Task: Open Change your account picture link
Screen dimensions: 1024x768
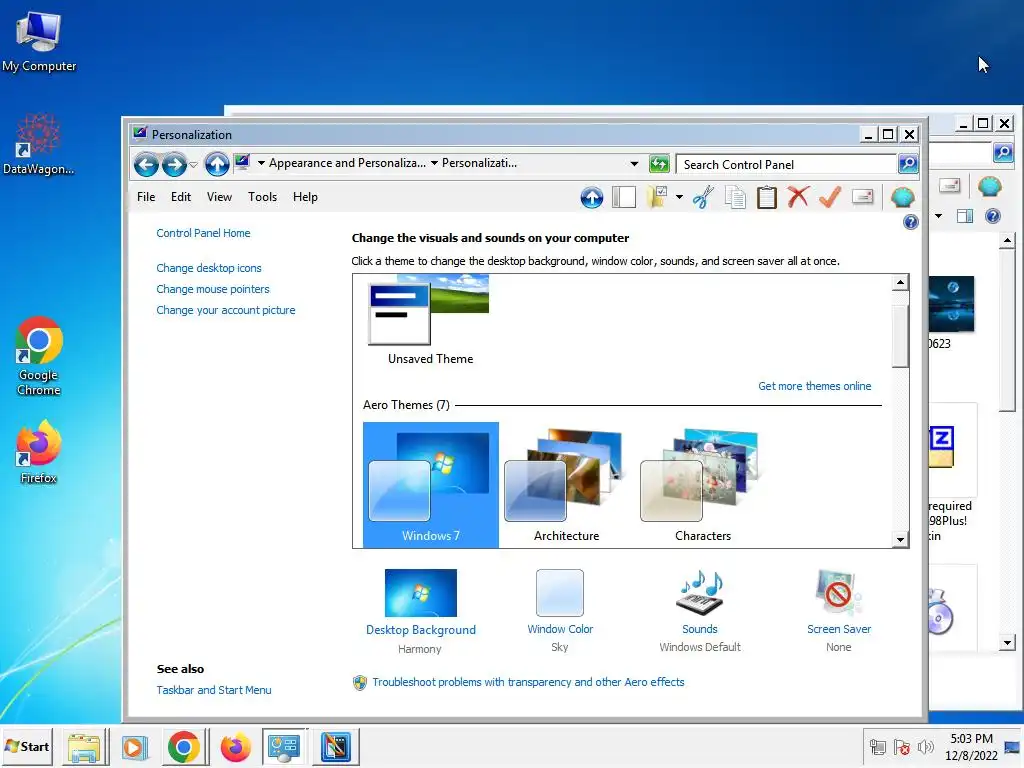Action: [x=226, y=310]
